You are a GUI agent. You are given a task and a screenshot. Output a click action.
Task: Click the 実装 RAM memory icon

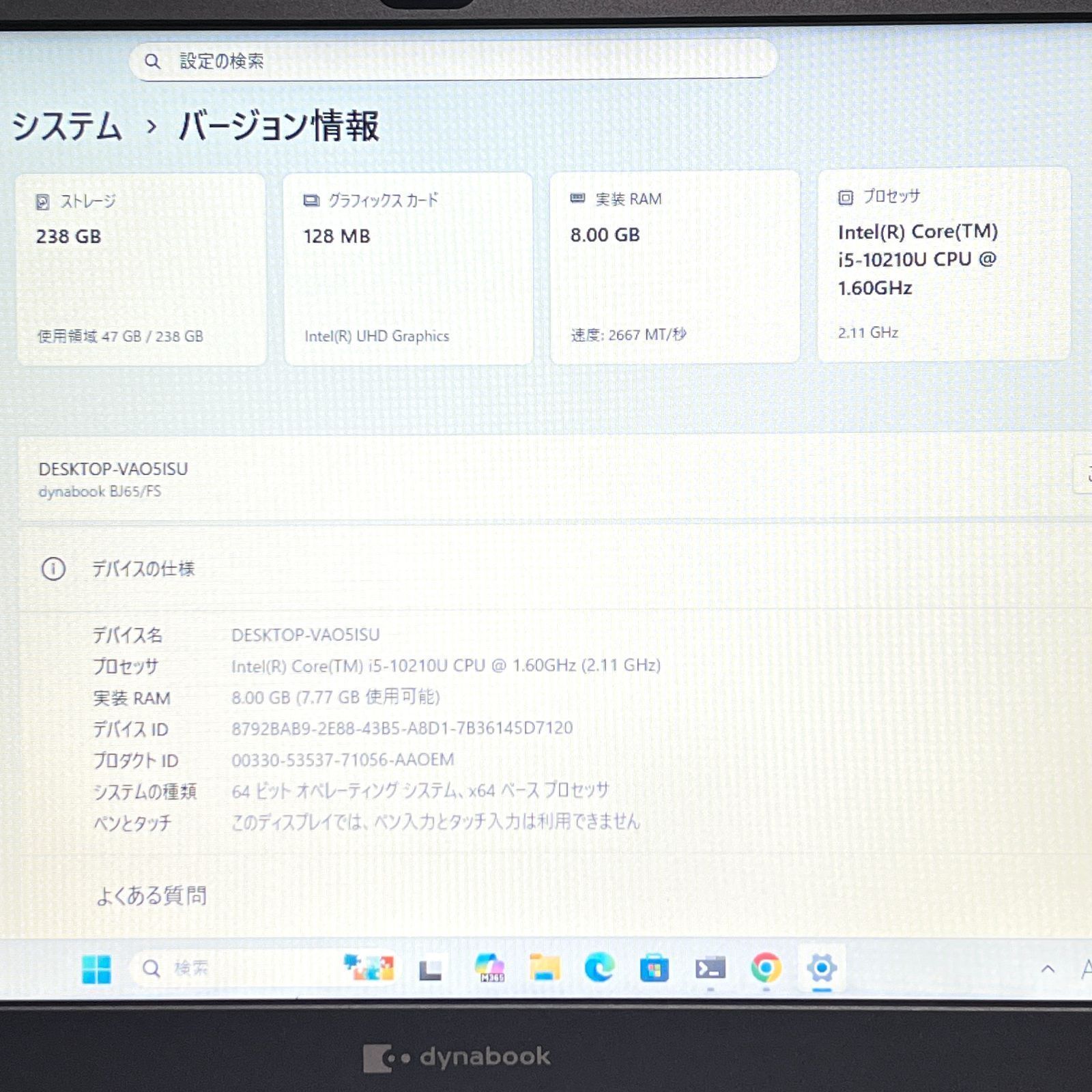click(577, 199)
